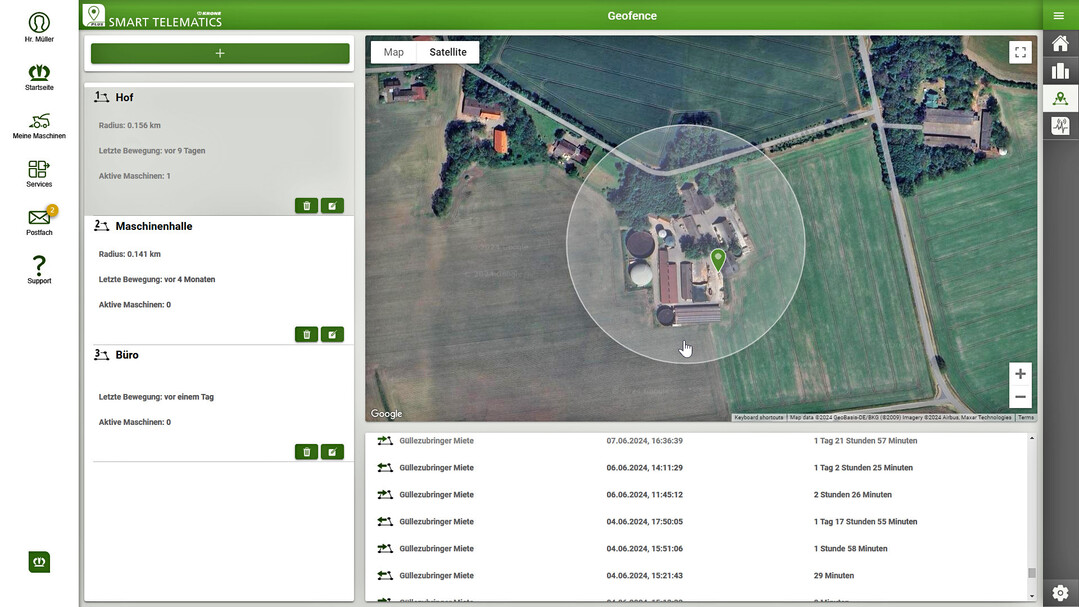Open Google Maps Terms link

[1027, 416]
